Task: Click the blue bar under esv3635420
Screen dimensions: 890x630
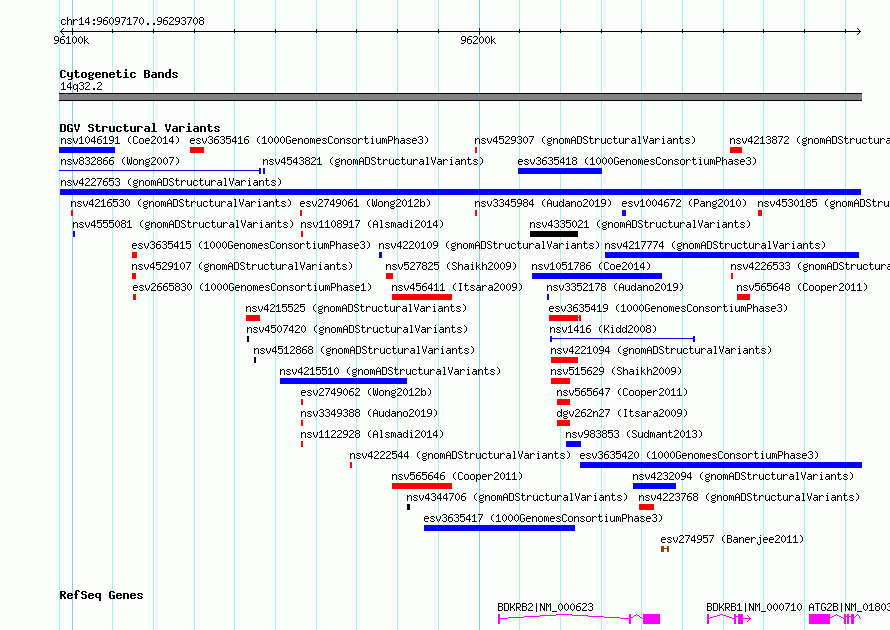Action: pyautogui.click(x=721, y=465)
